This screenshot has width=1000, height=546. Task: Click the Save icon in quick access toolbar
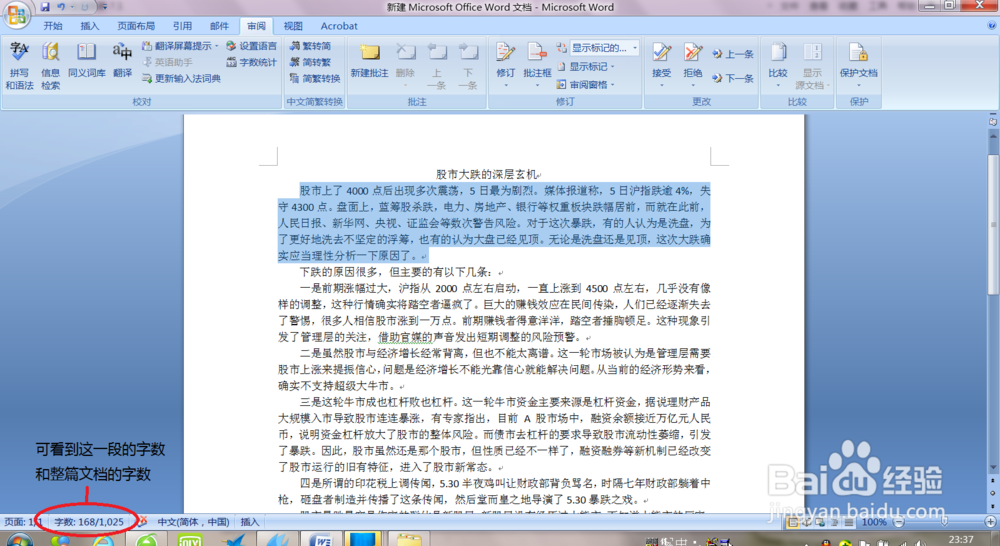(x=45, y=7)
